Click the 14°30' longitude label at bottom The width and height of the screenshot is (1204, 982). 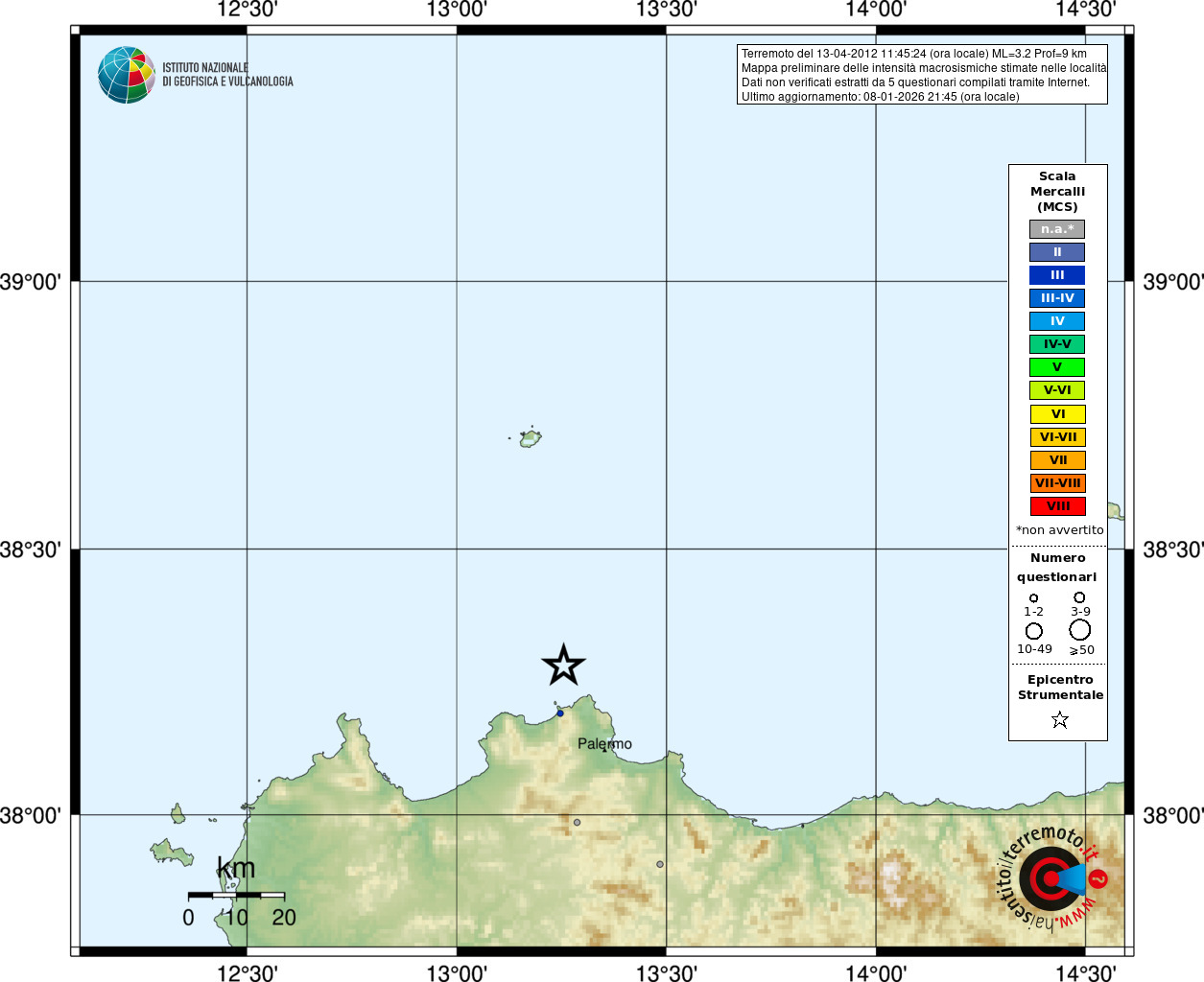point(1085,973)
